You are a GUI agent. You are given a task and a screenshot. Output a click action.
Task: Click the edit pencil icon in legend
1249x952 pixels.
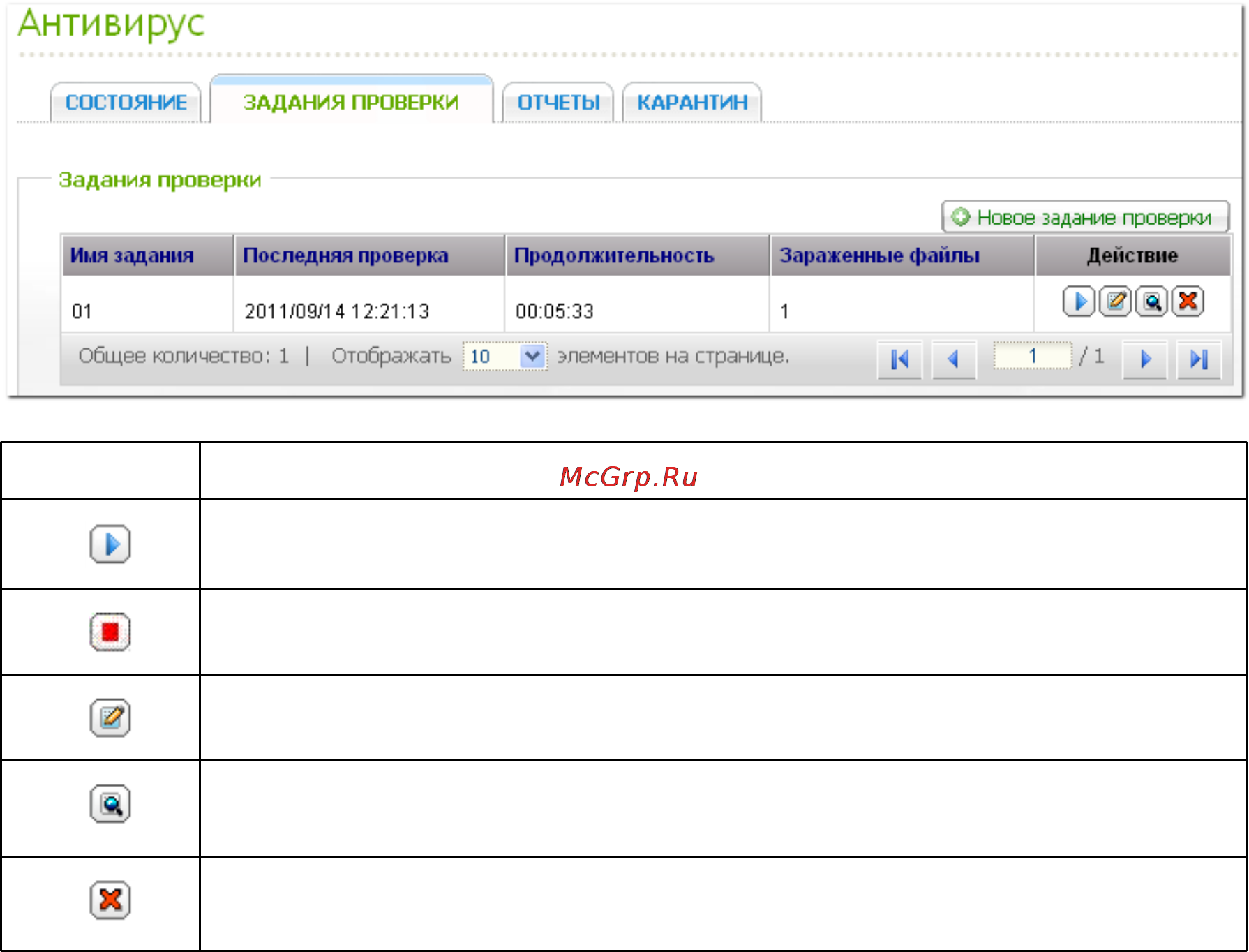tap(110, 717)
